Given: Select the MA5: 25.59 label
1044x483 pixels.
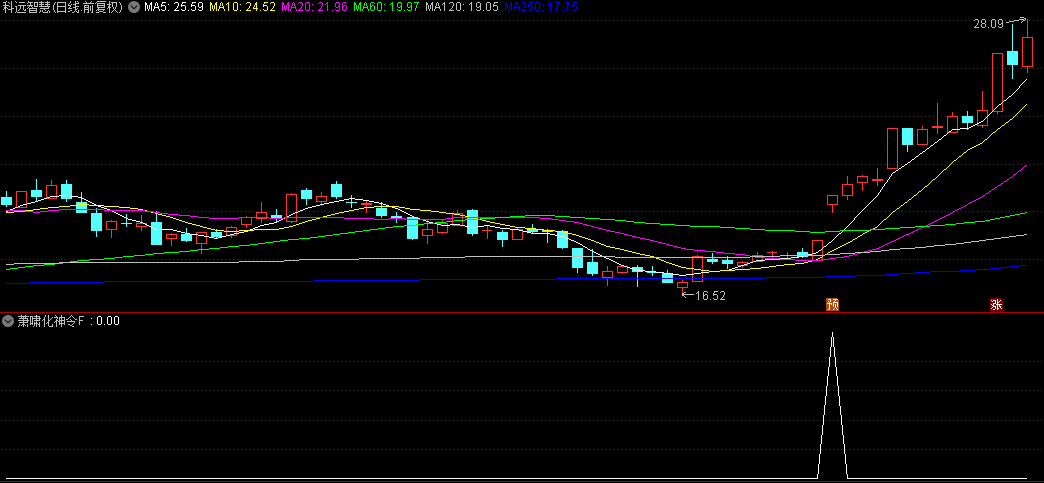Looking at the screenshot, I should (x=174, y=7).
